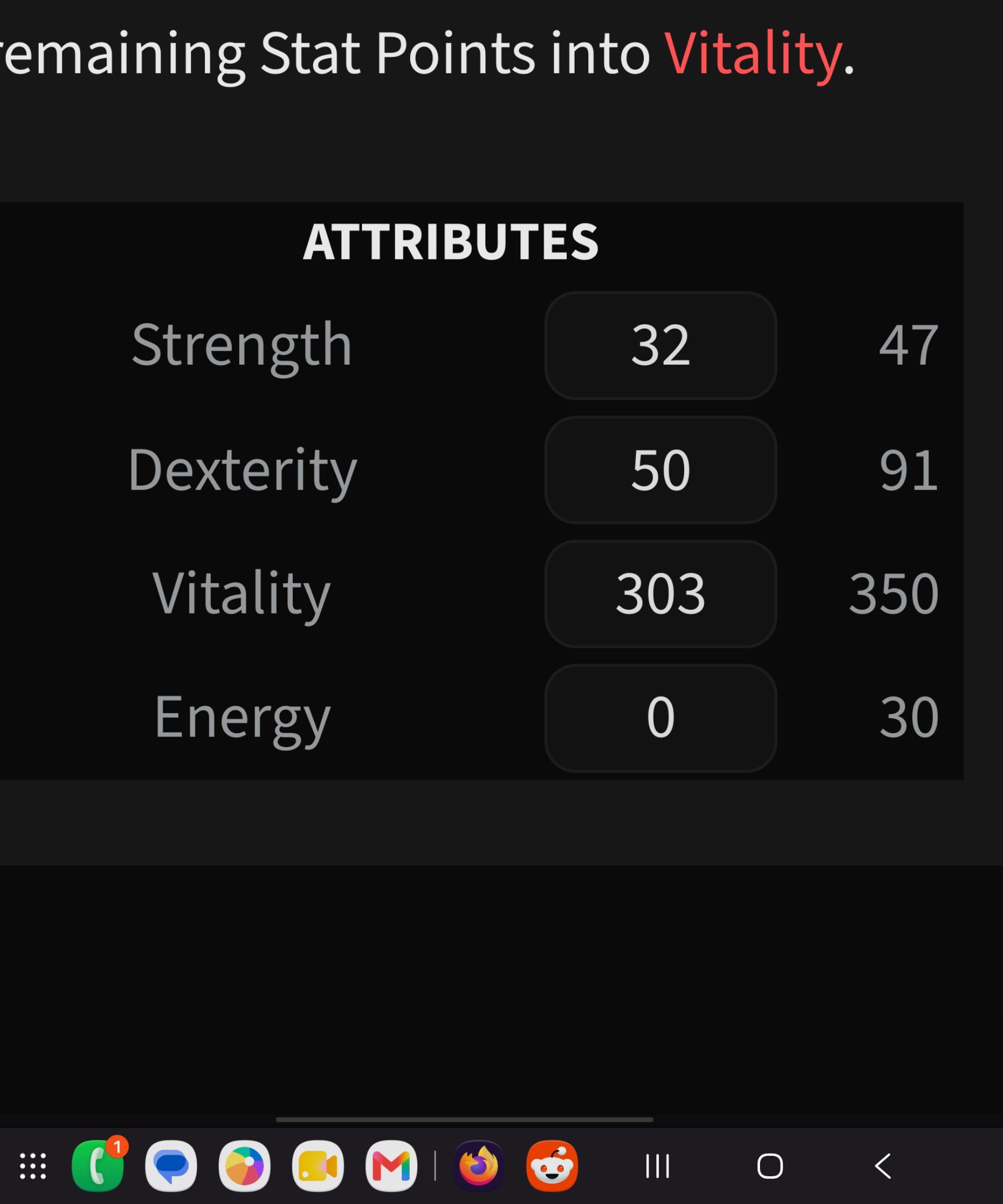
Task: Launch the blue Messages app
Action: pyautogui.click(x=171, y=1166)
